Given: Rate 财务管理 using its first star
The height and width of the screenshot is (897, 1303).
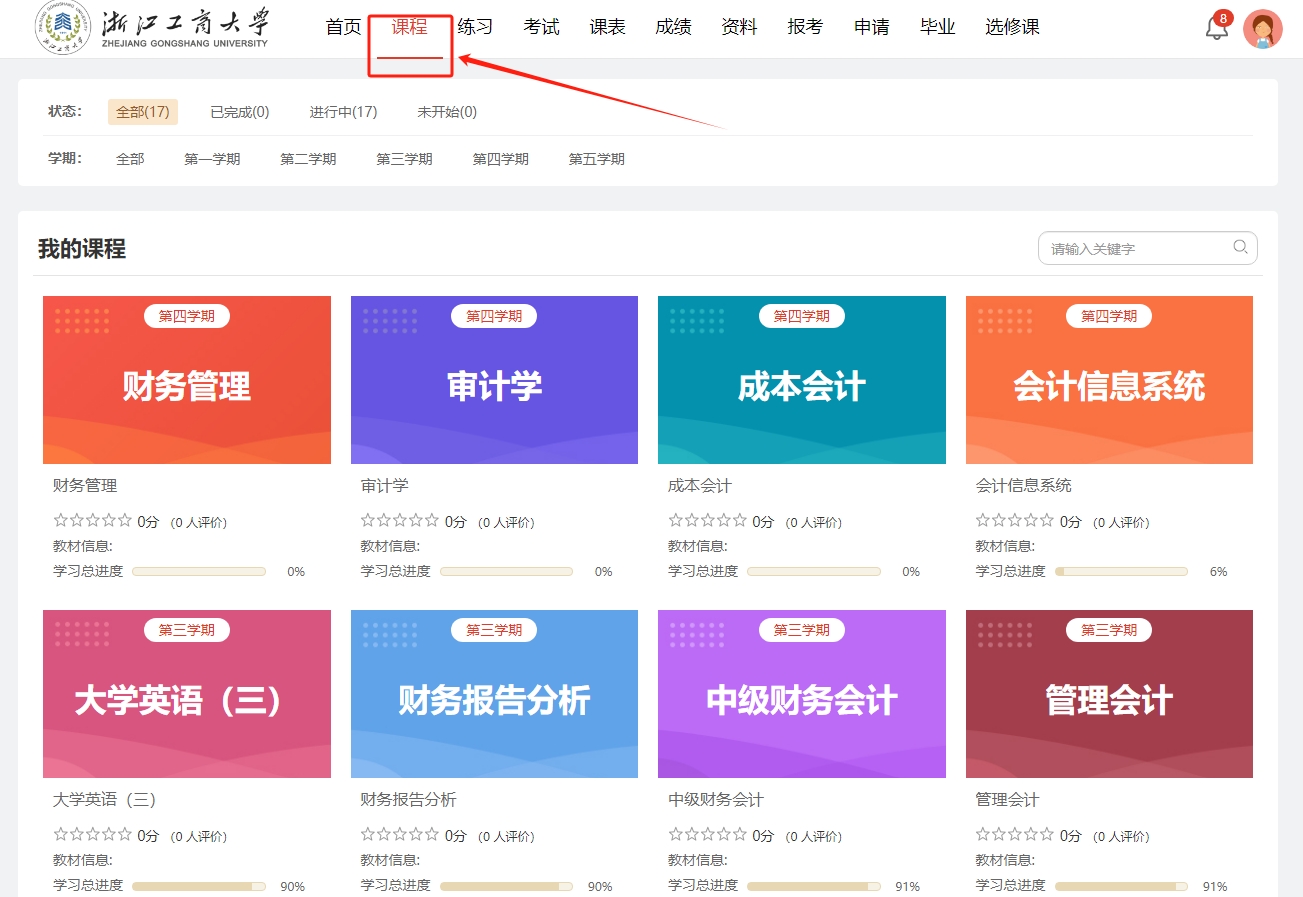Looking at the screenshot, I should point(60,521).
